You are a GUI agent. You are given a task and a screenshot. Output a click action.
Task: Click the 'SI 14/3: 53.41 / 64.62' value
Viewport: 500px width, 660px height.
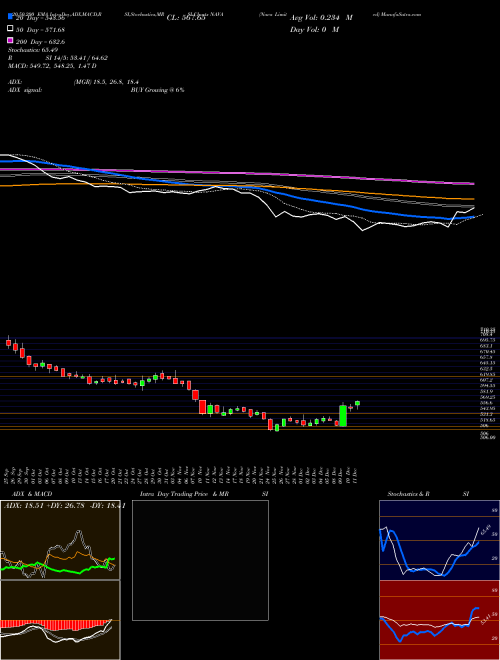[x=76, y=58]
